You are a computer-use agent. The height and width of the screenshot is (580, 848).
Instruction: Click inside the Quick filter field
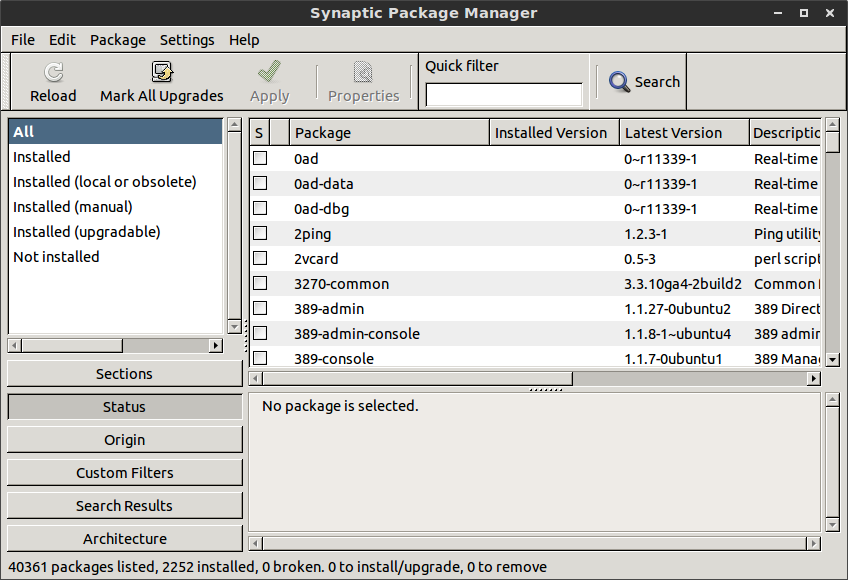(x=504, y=95)
